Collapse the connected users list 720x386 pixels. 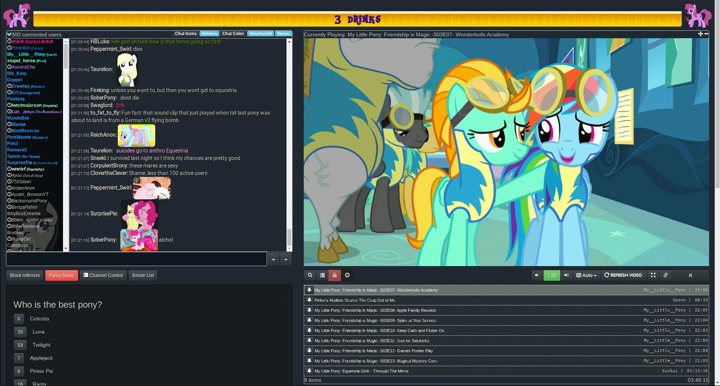coord(9,34)
